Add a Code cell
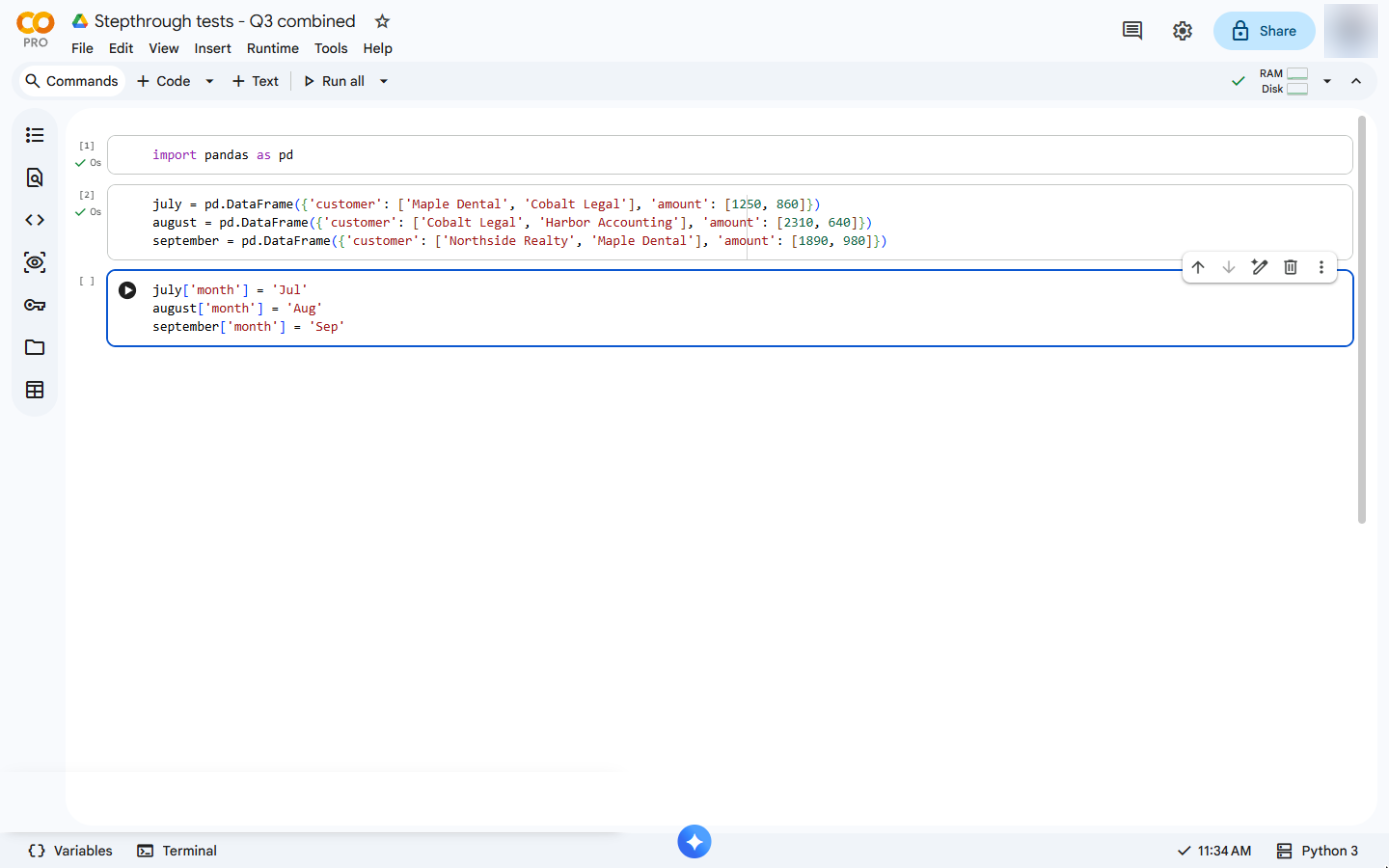 (163, 81)
